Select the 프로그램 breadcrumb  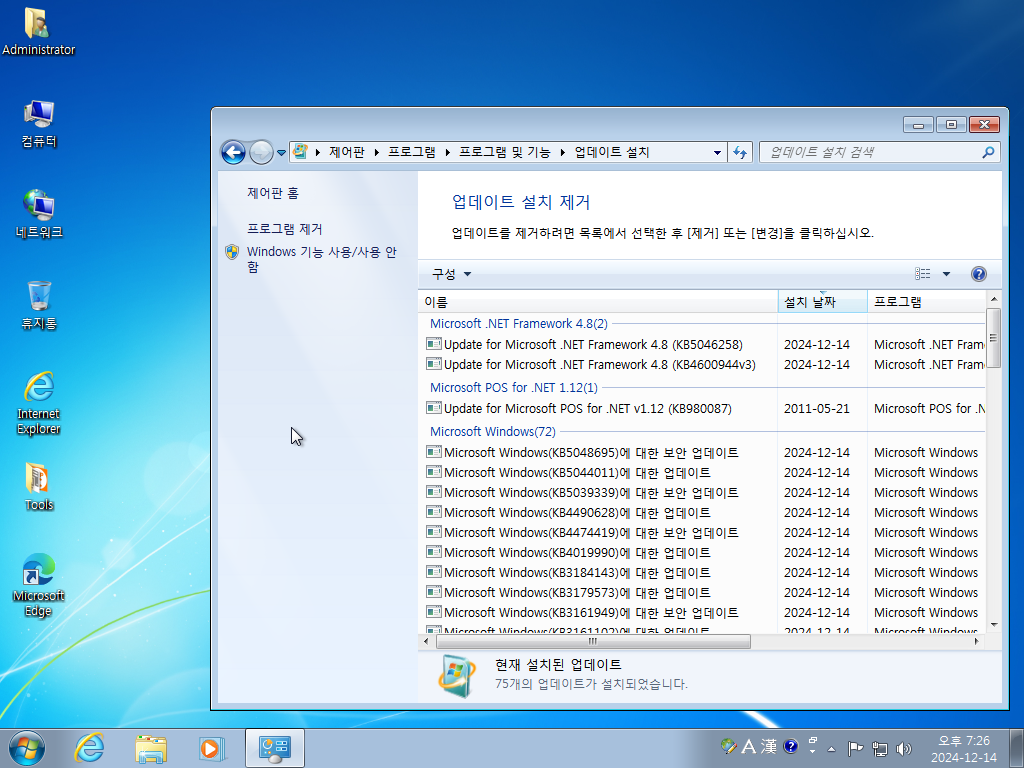pyautogui.click(x=411, y=152)
